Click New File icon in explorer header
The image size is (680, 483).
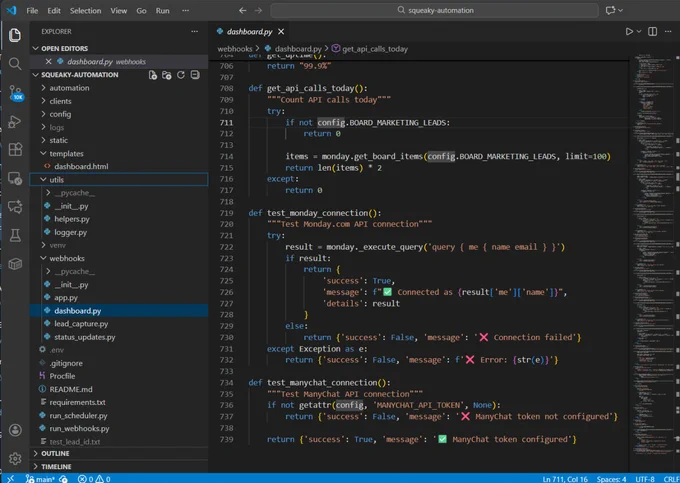pos(152,75)
